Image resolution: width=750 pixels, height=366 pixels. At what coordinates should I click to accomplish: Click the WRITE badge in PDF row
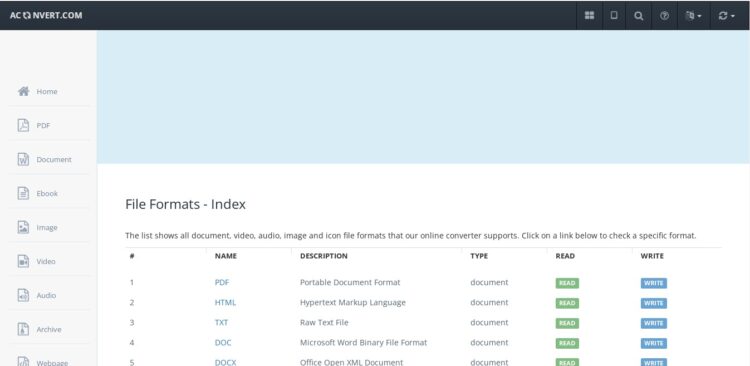[x=653, y=283]
